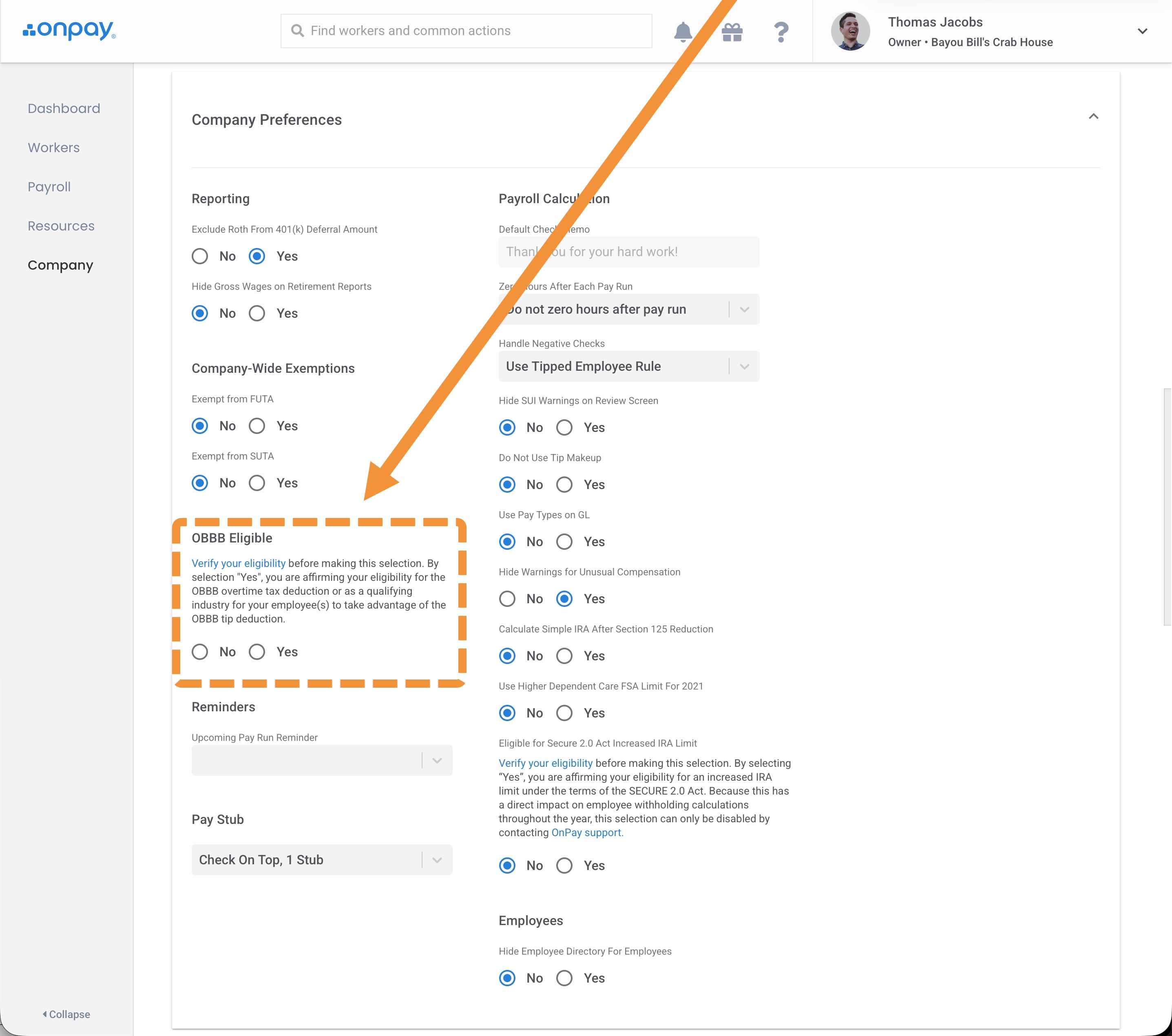
Task: Click the page vertical scrollbar
Action: click(1167, 507)
